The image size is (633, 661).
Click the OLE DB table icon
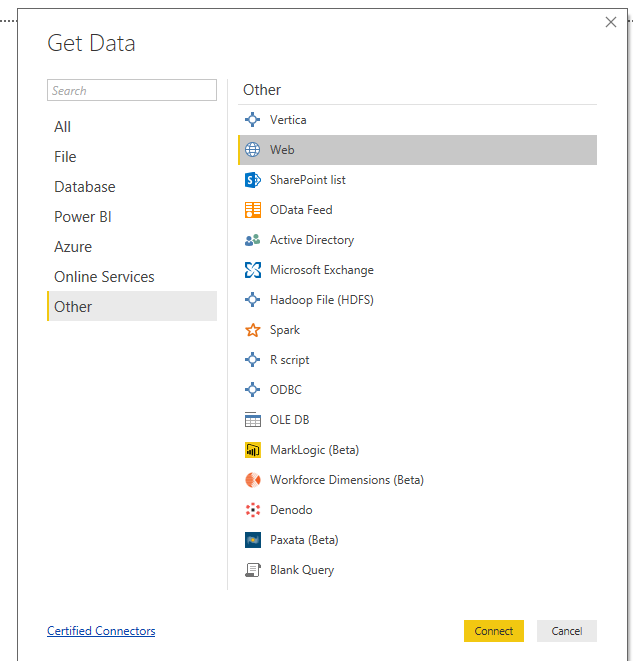252,419
